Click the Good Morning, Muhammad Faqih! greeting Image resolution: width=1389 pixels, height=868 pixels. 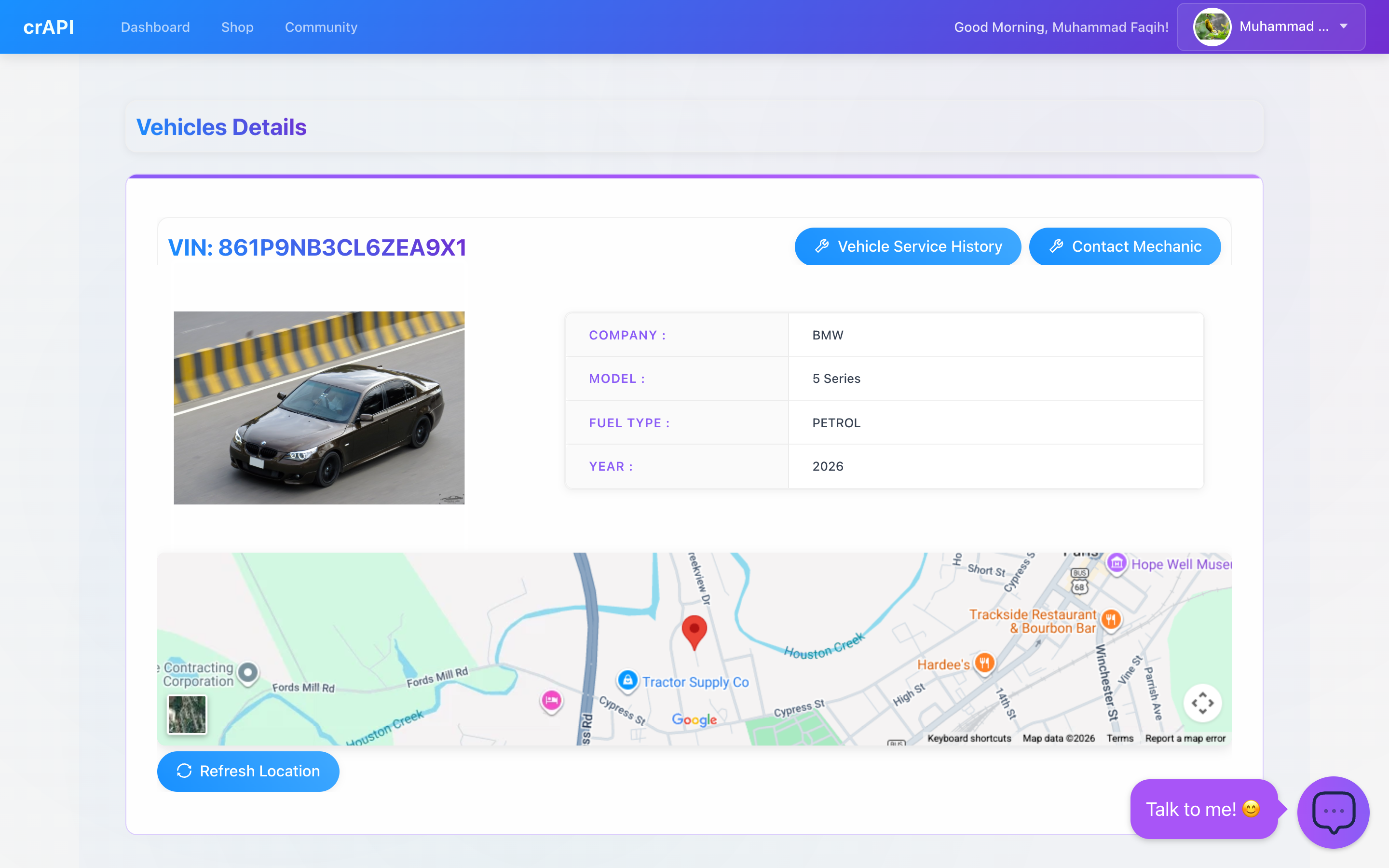coord(1061,27)
